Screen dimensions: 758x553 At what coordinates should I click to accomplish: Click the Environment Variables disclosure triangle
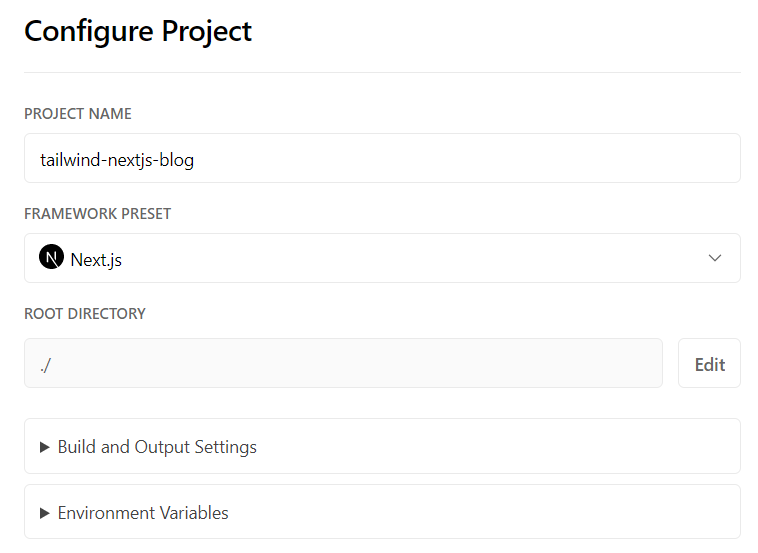(x=45, y=513)
